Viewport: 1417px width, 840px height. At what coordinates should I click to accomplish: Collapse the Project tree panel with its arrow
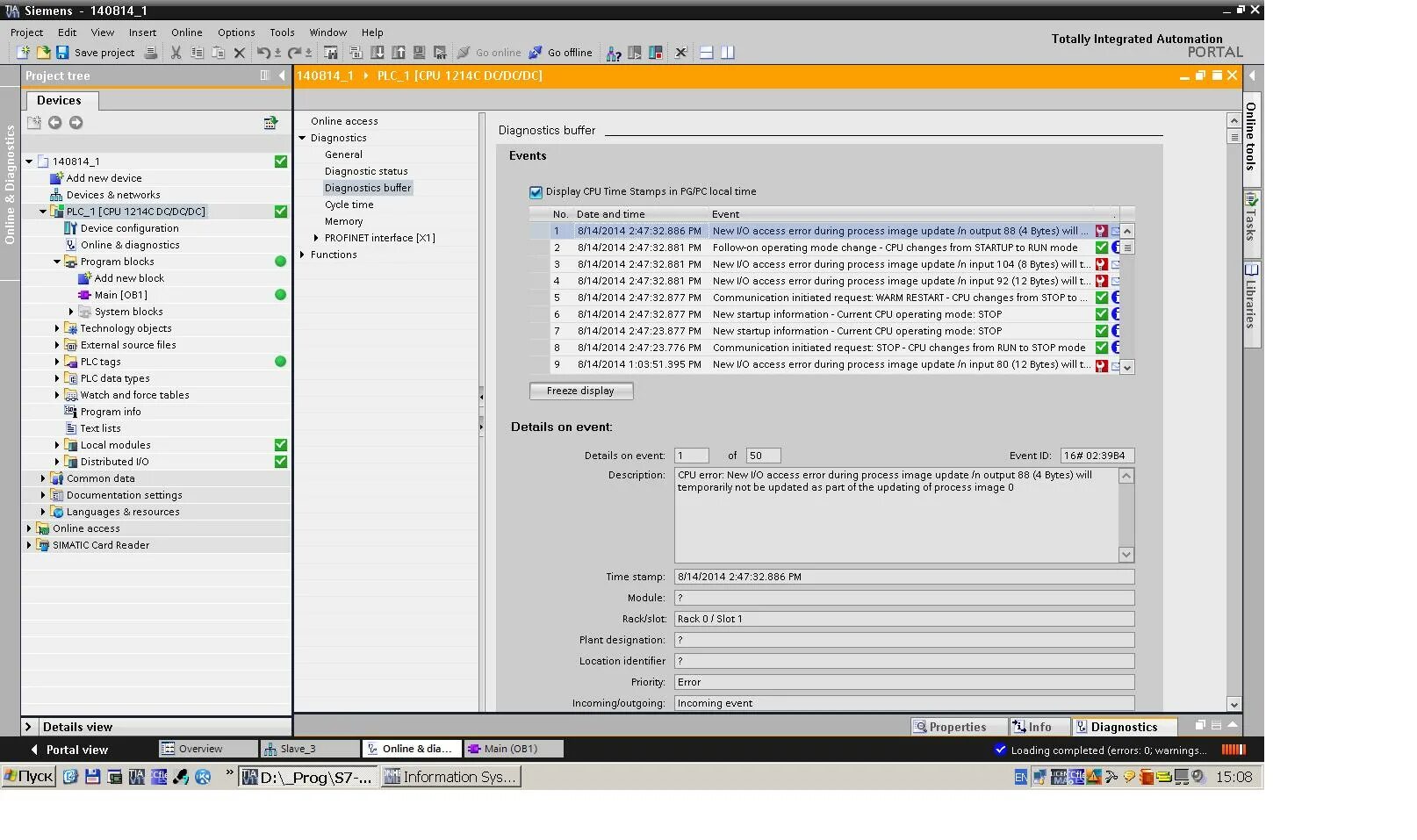click(282, 75)
